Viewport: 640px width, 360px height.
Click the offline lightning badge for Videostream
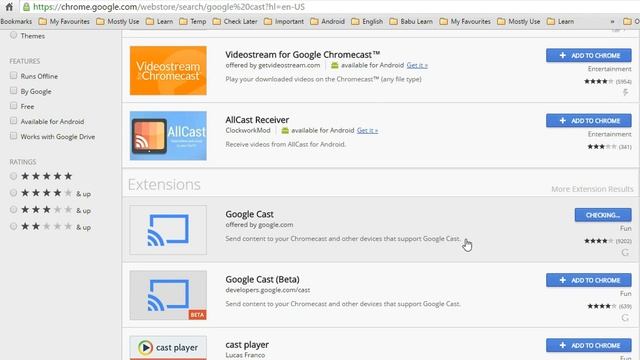click(626, 93)
